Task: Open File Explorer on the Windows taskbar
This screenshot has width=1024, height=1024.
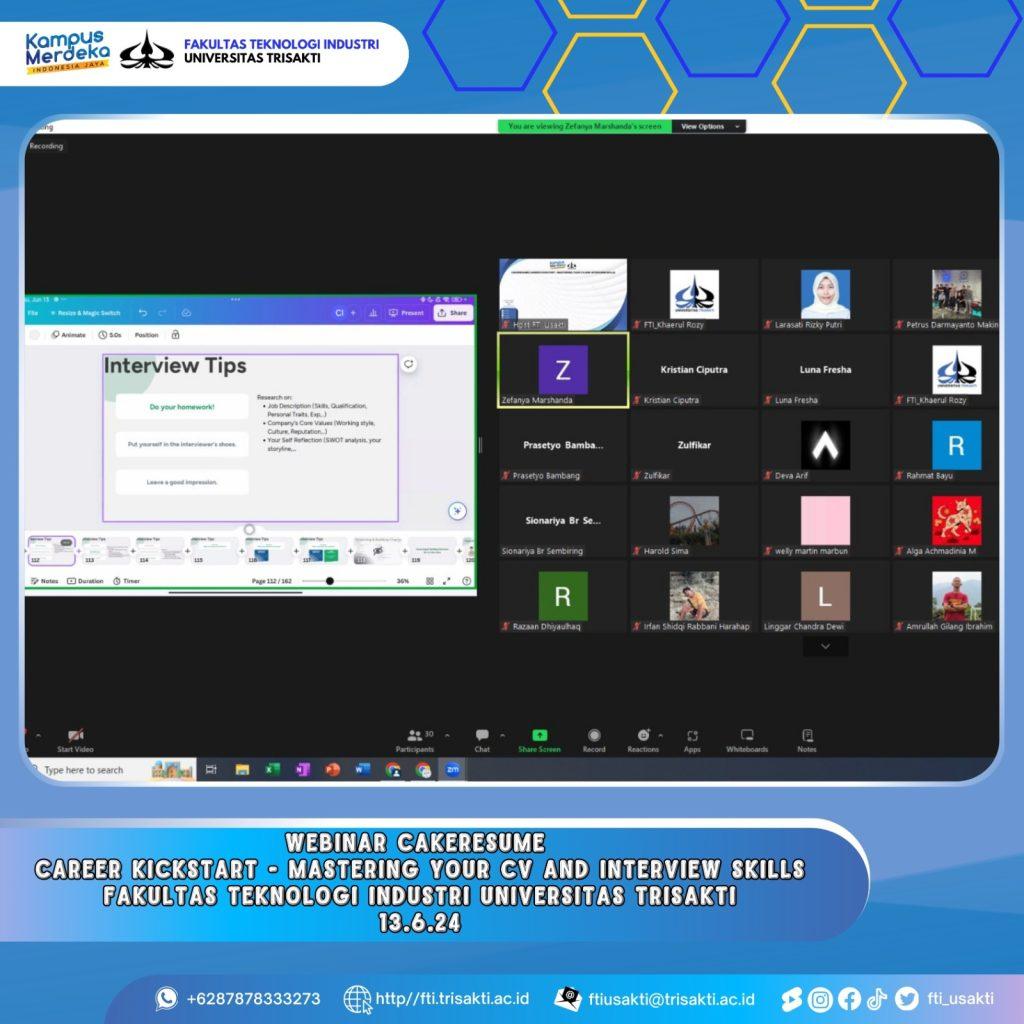Action: click(242, 769)
